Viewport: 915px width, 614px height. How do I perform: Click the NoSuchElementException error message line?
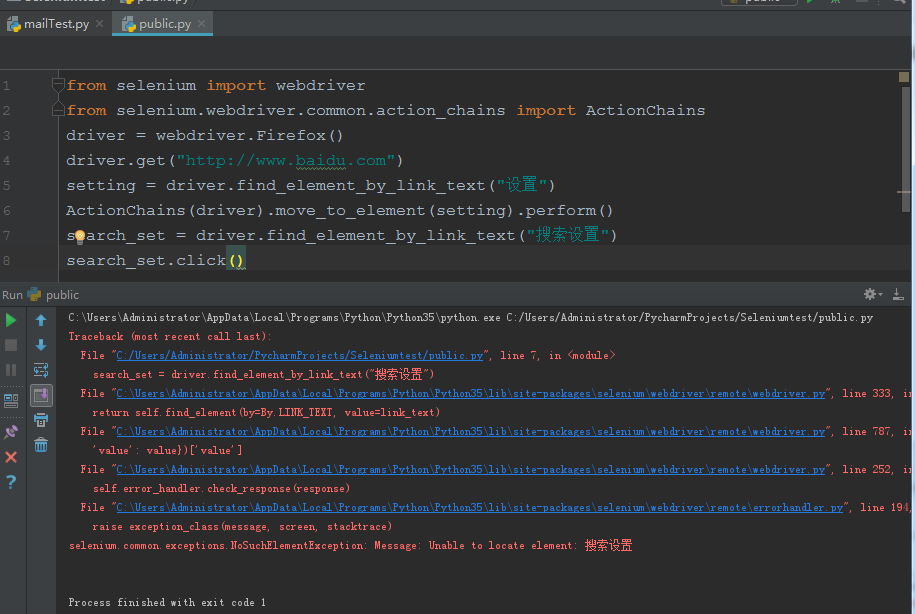click(x=350, y=546)
